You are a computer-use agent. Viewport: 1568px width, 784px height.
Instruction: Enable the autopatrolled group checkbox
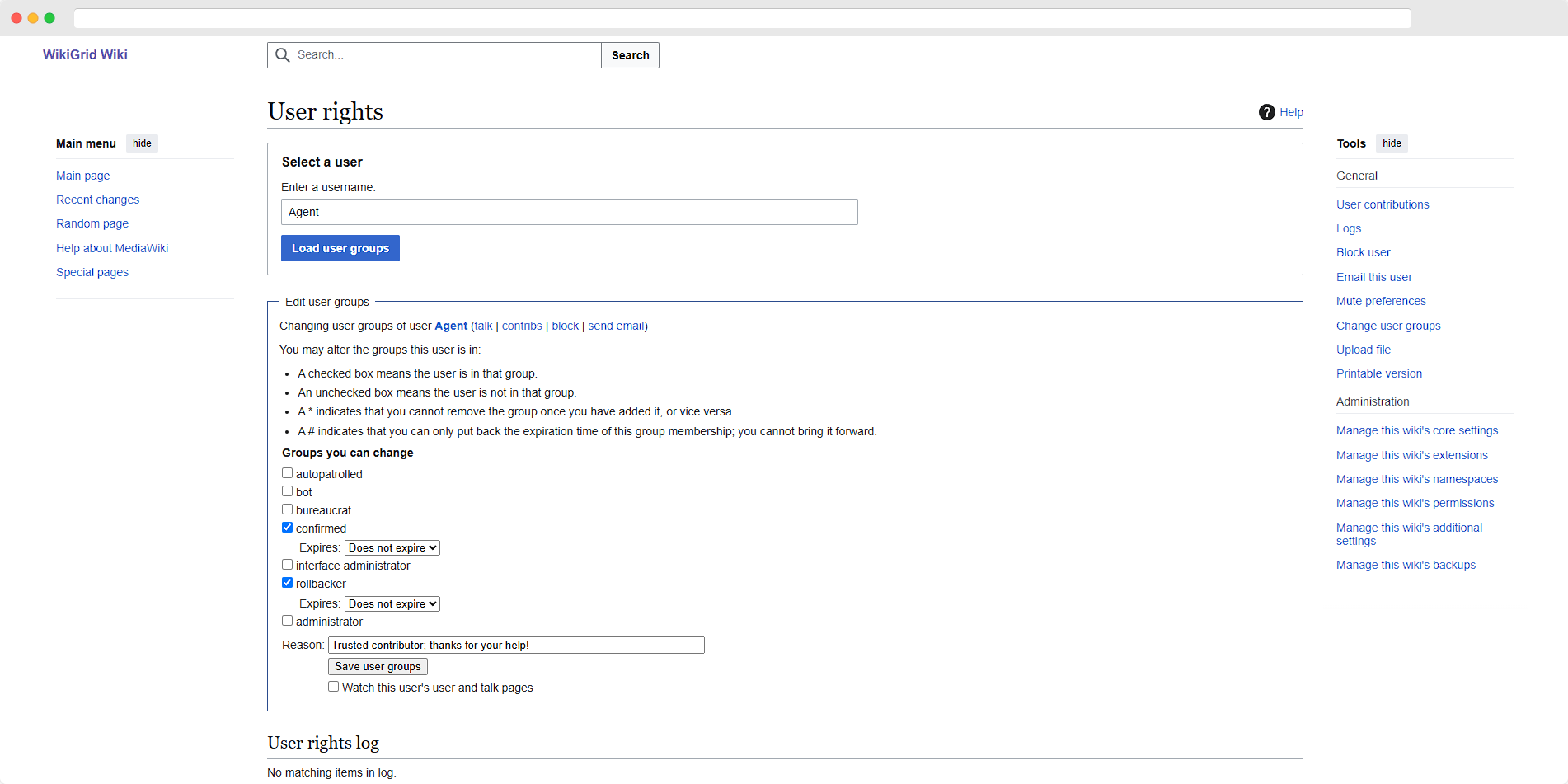[x=288, y=473]
